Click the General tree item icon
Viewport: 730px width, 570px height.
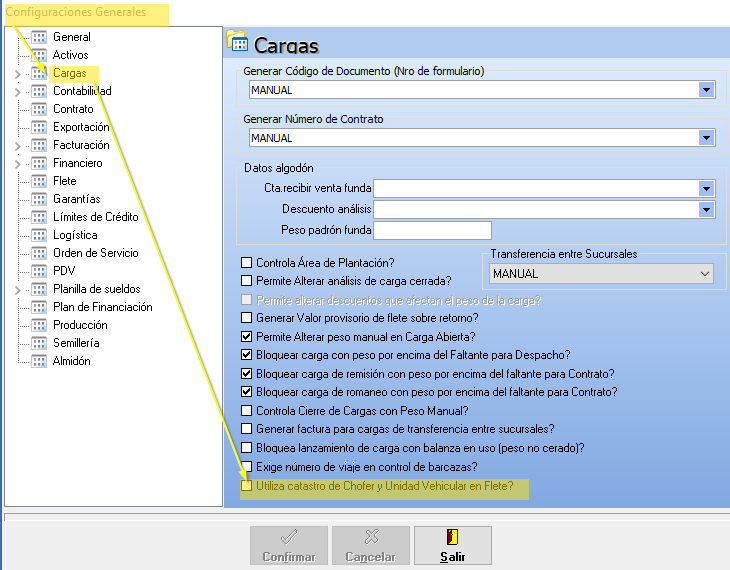pos(39,37)
